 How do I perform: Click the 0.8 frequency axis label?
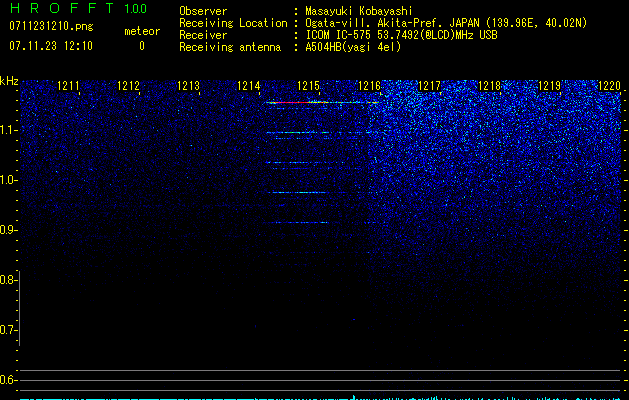coord(8,280)
